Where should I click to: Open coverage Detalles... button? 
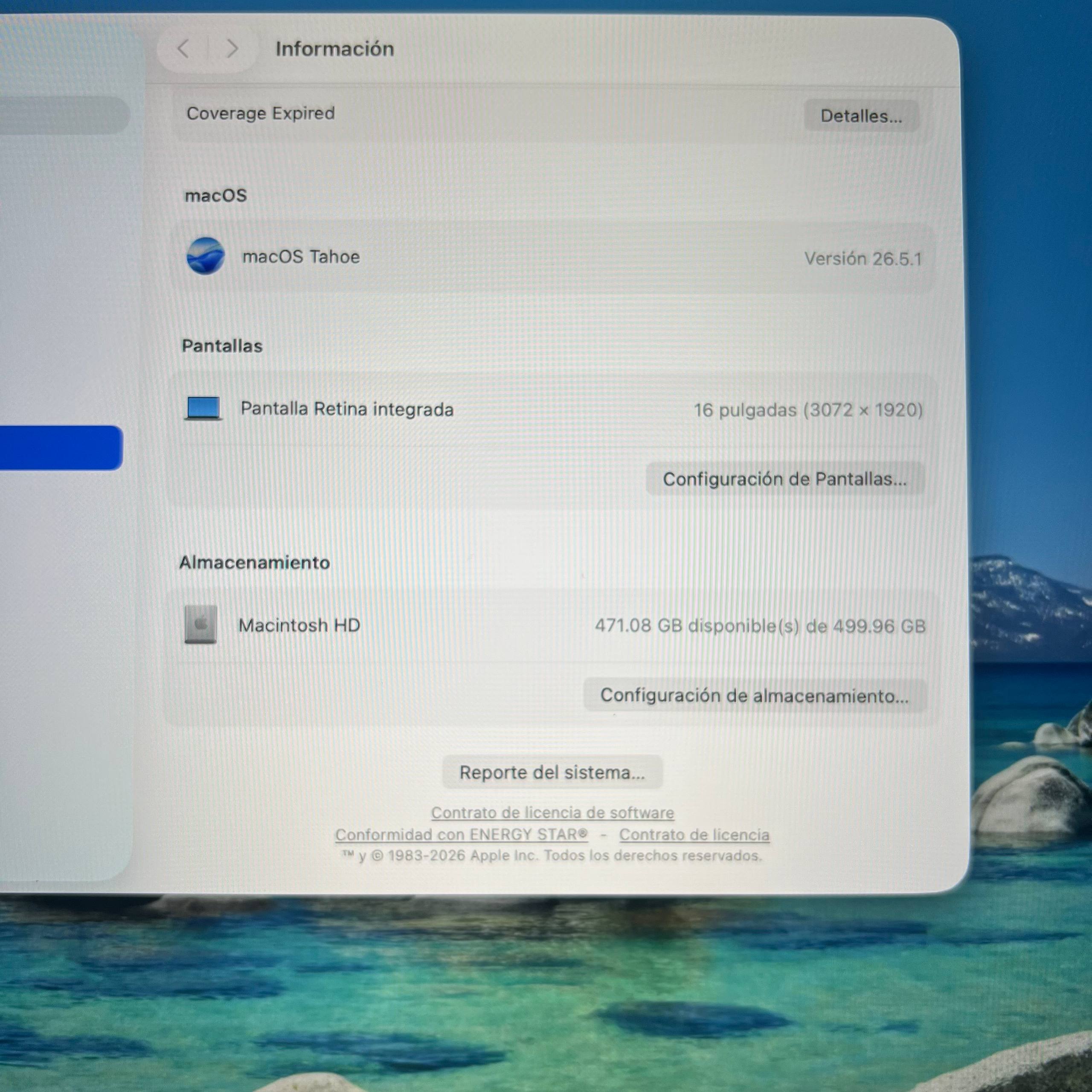(861, 116)
